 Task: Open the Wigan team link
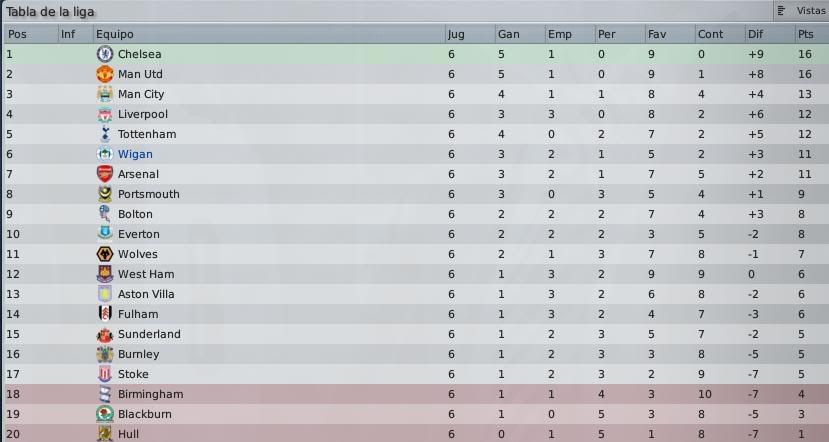click(135, 154)
